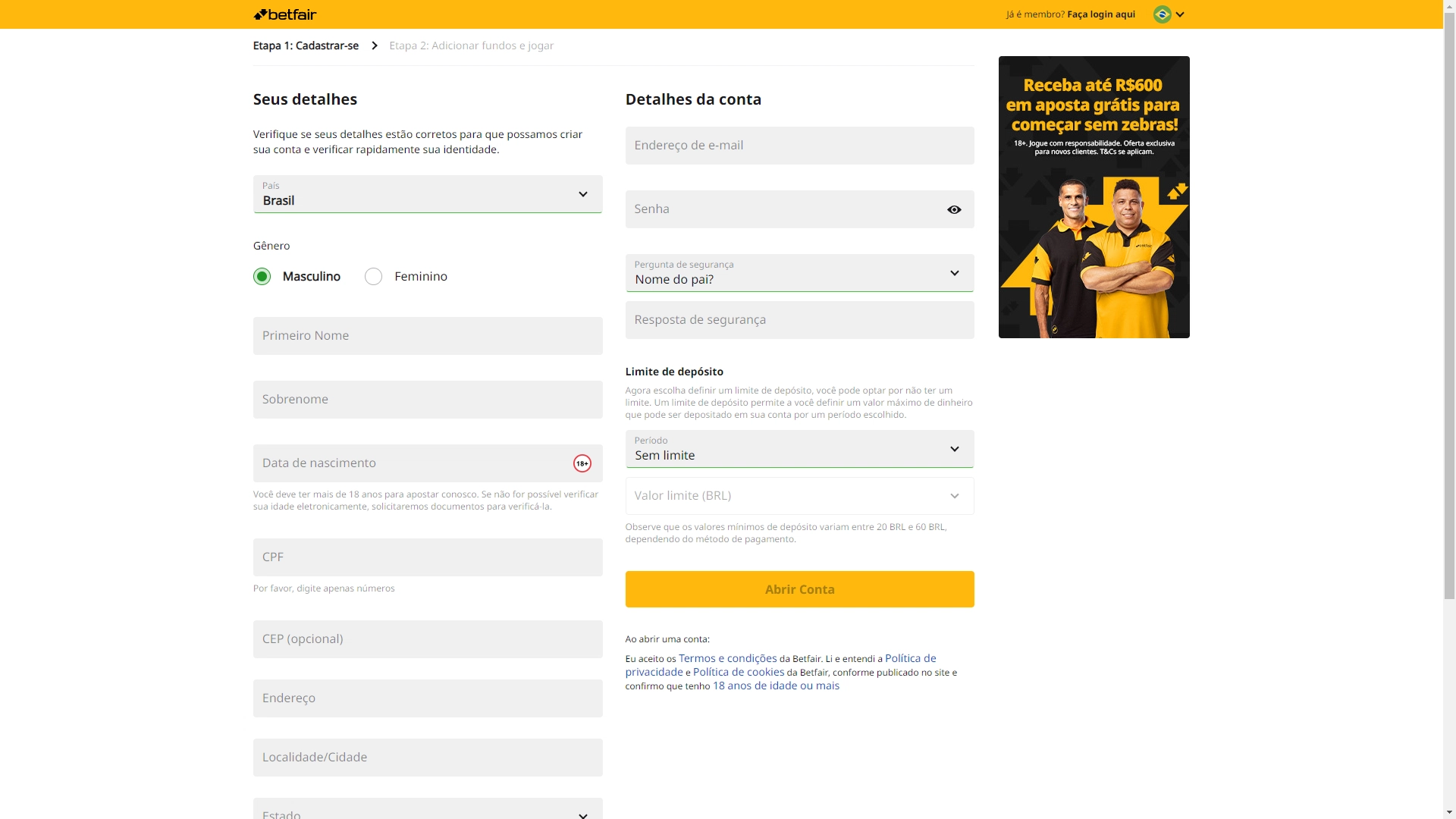Open the Política de cookies link

(739, 672)
